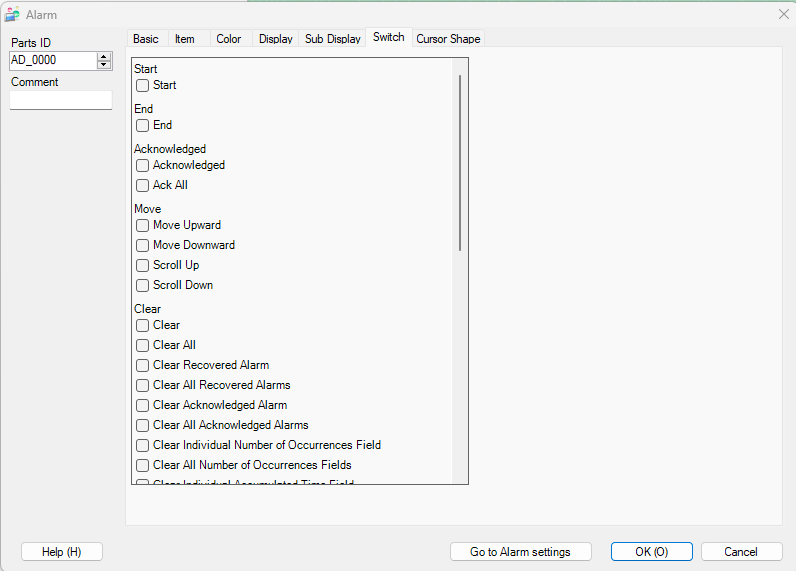Enable the Move Downward switch
Viewport: 796px width, 571px height.
click(143, 245)
